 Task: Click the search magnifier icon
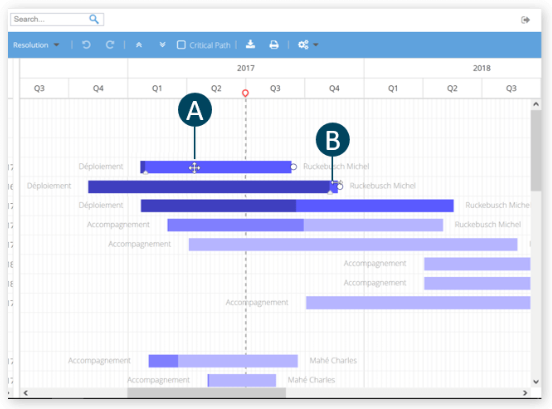(x=94, y=19)
